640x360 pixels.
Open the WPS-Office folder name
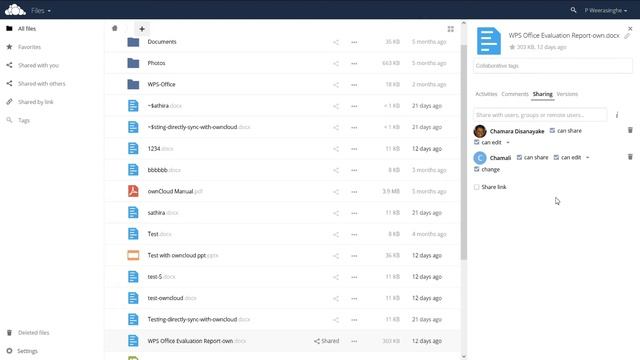161,84
